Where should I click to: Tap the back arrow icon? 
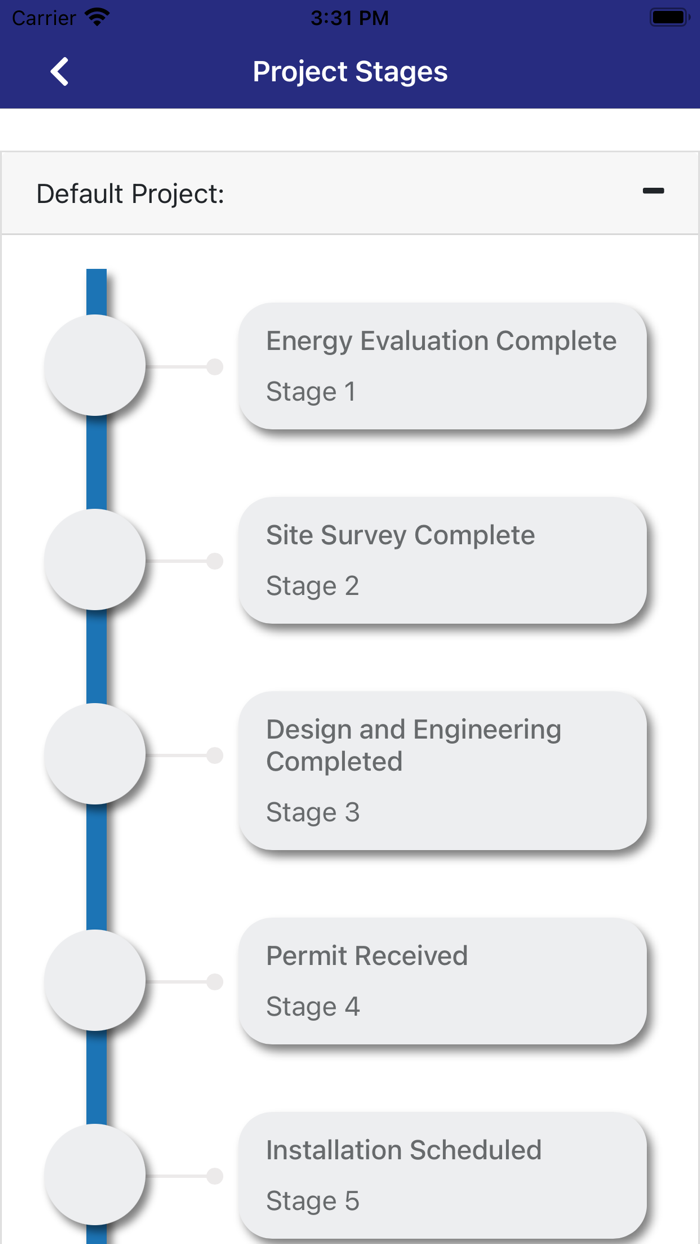coord(60,72)
